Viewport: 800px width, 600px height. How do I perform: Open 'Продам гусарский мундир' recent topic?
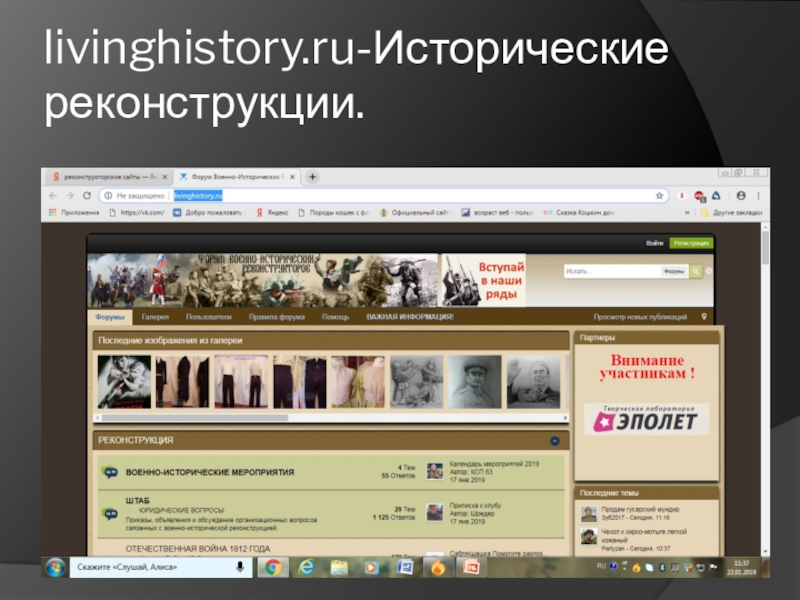pyautogui.click(x=640, y=509)
